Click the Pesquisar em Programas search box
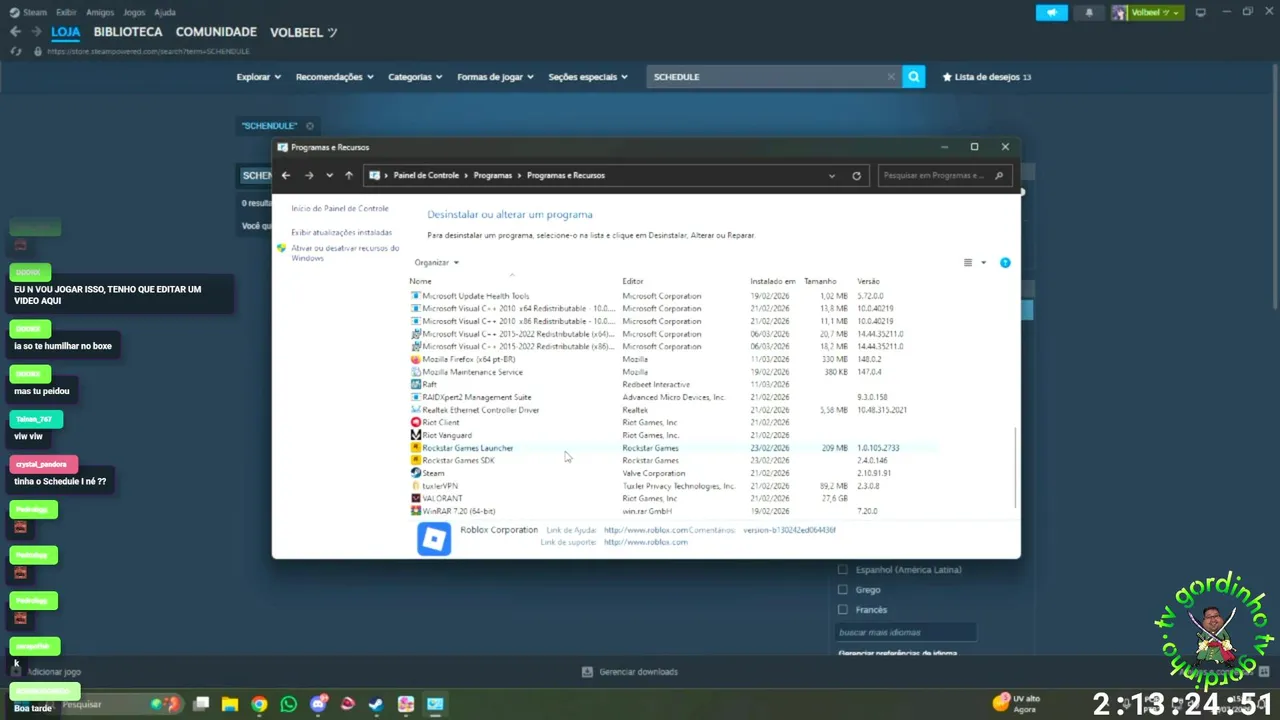The height and width of the screenshot is (720, 1280). (945, 175)
